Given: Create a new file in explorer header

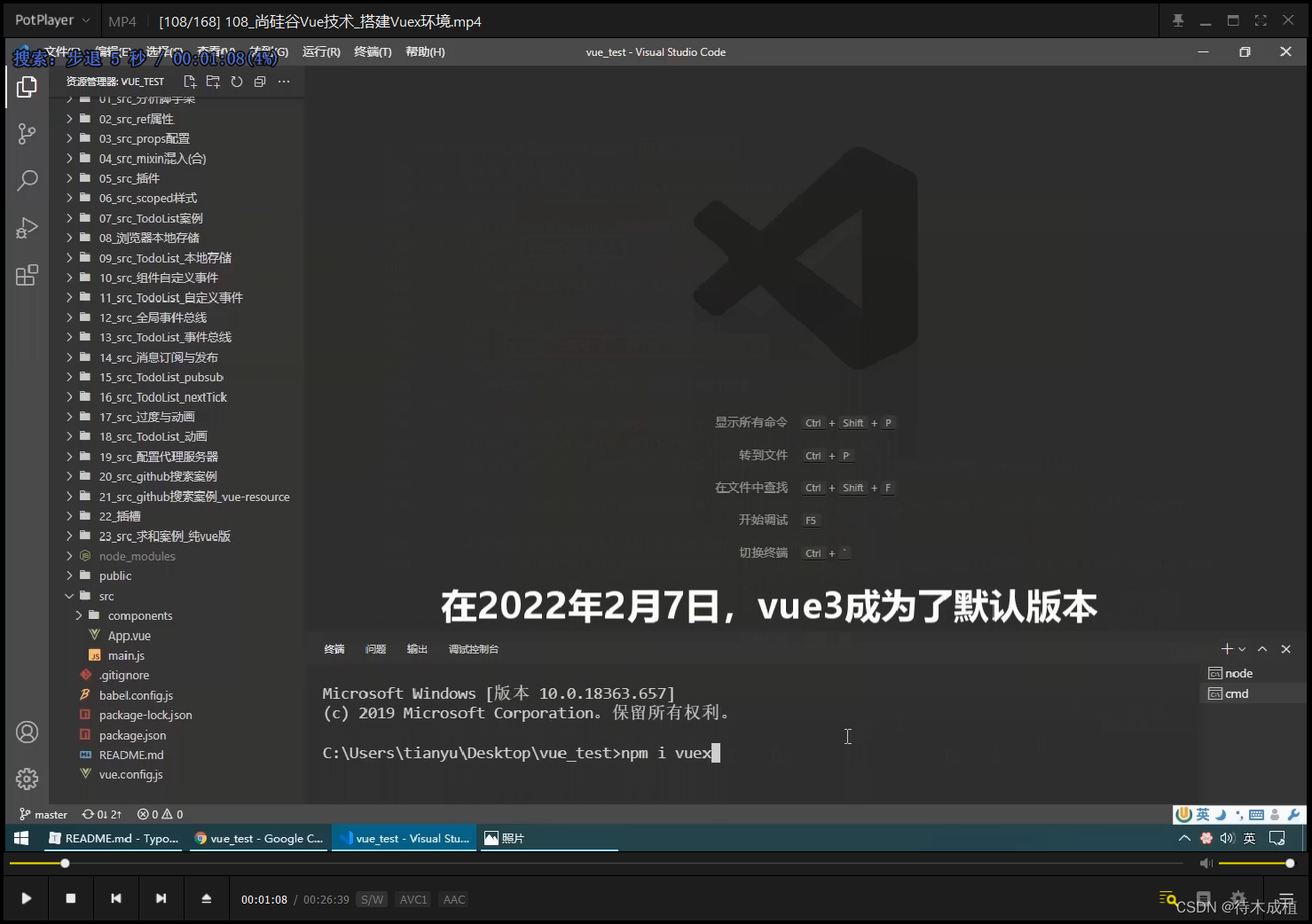Looking at the screenshot, I should coord(190,82).
